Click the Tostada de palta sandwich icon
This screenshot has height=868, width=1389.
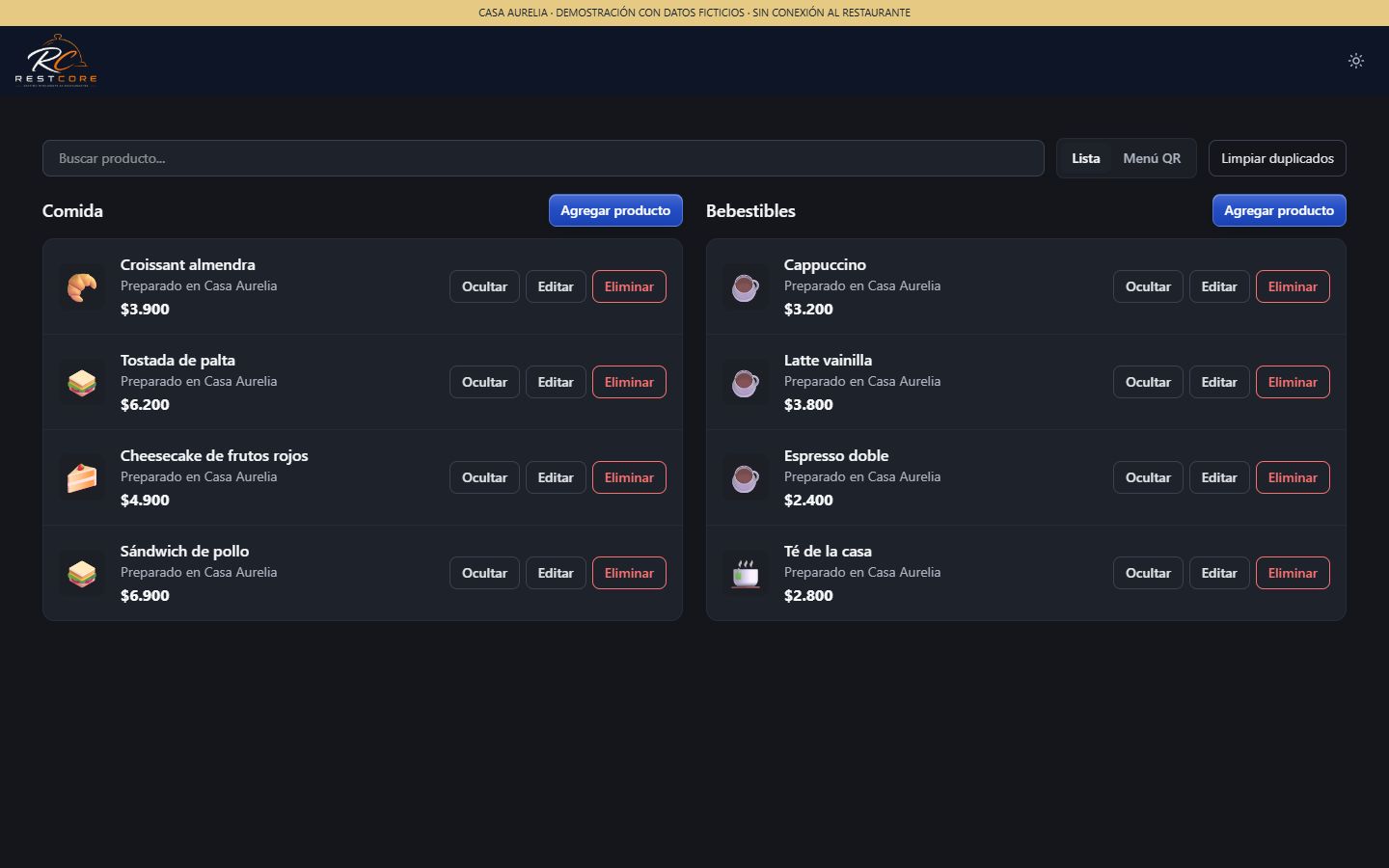82,382
